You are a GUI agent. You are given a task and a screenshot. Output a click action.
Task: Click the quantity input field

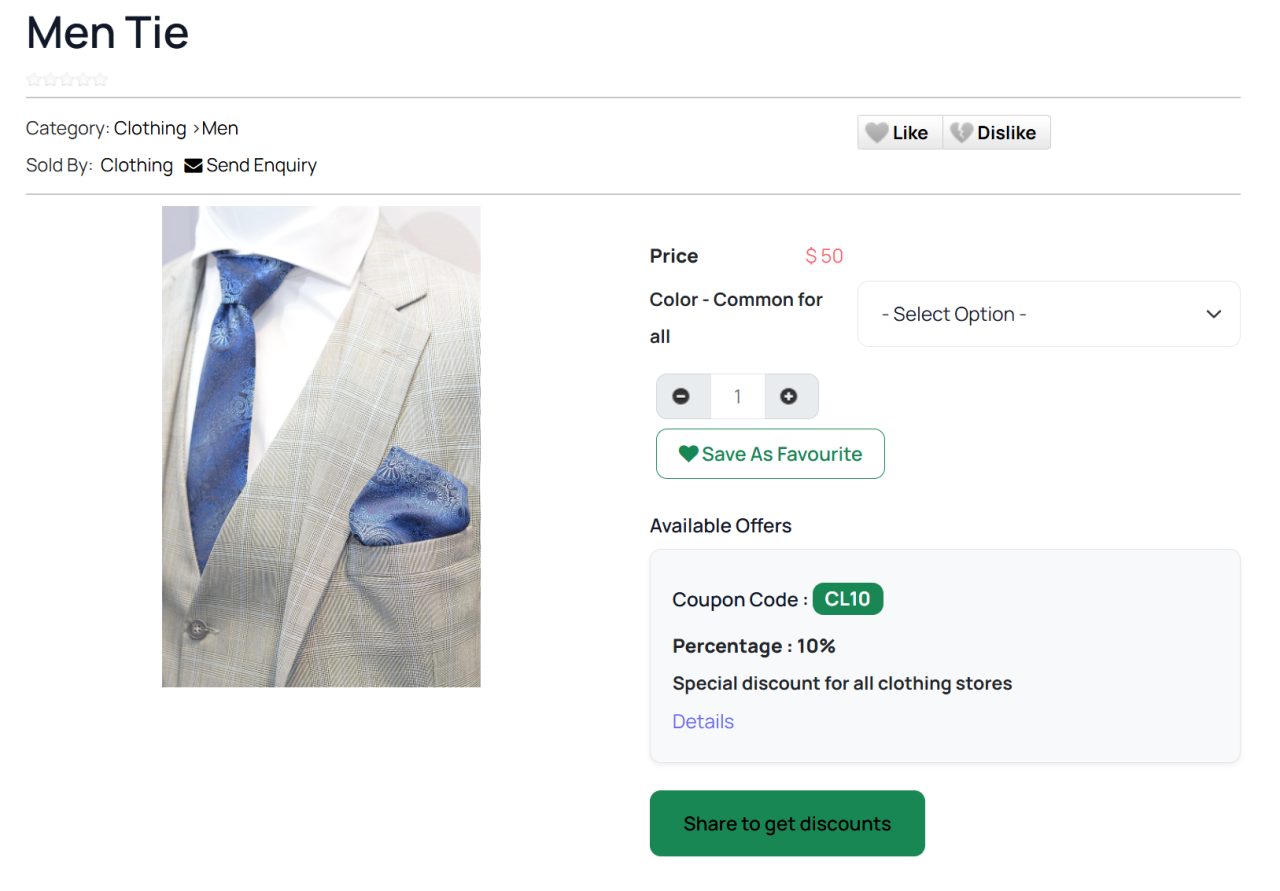coord(737,397)
